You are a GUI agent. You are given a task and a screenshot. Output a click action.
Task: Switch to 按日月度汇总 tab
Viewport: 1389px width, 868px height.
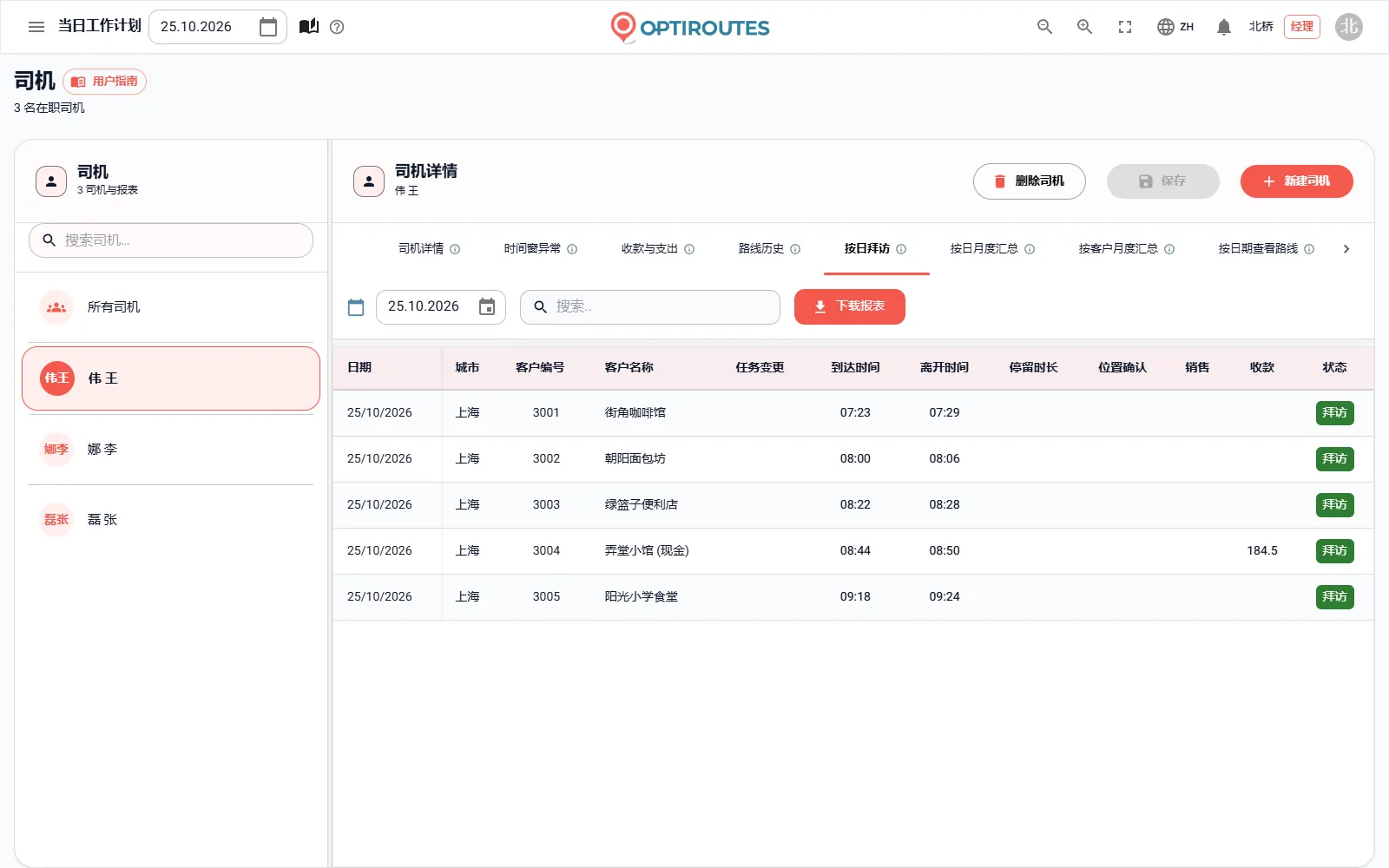[x=984, y=249]
